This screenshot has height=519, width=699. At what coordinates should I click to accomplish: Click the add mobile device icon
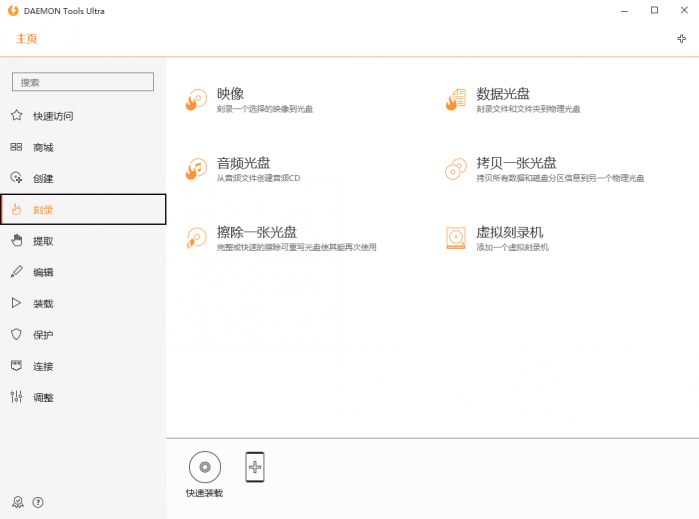coord(255,467)
